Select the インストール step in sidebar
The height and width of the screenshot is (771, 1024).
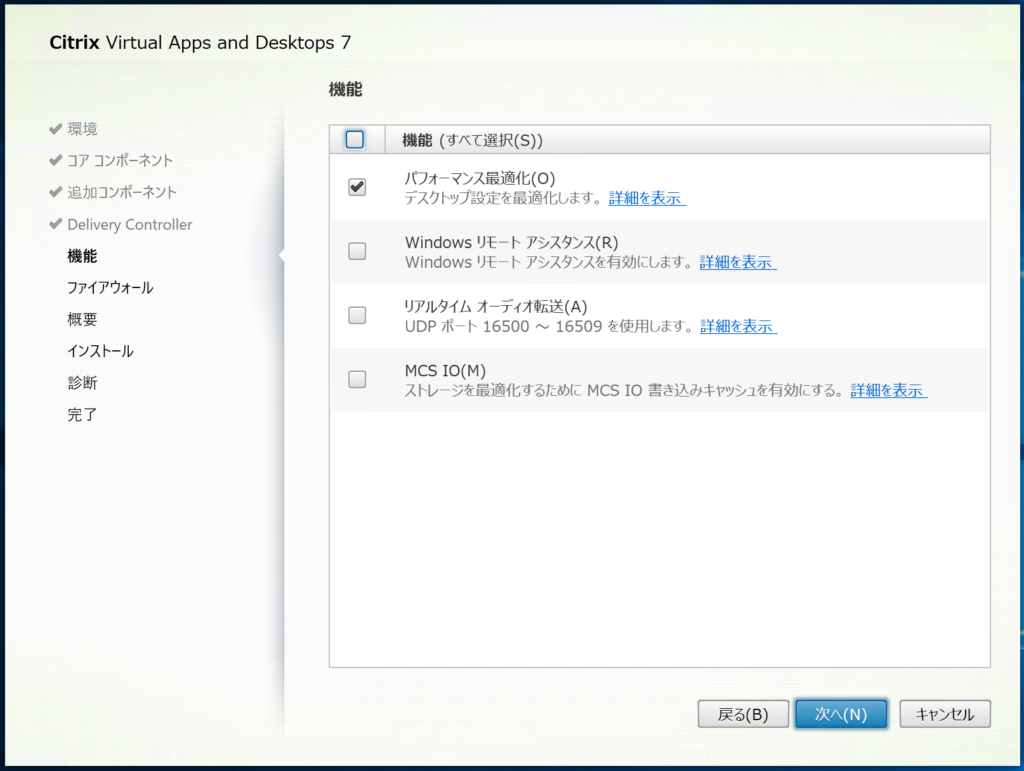[101, 351]
